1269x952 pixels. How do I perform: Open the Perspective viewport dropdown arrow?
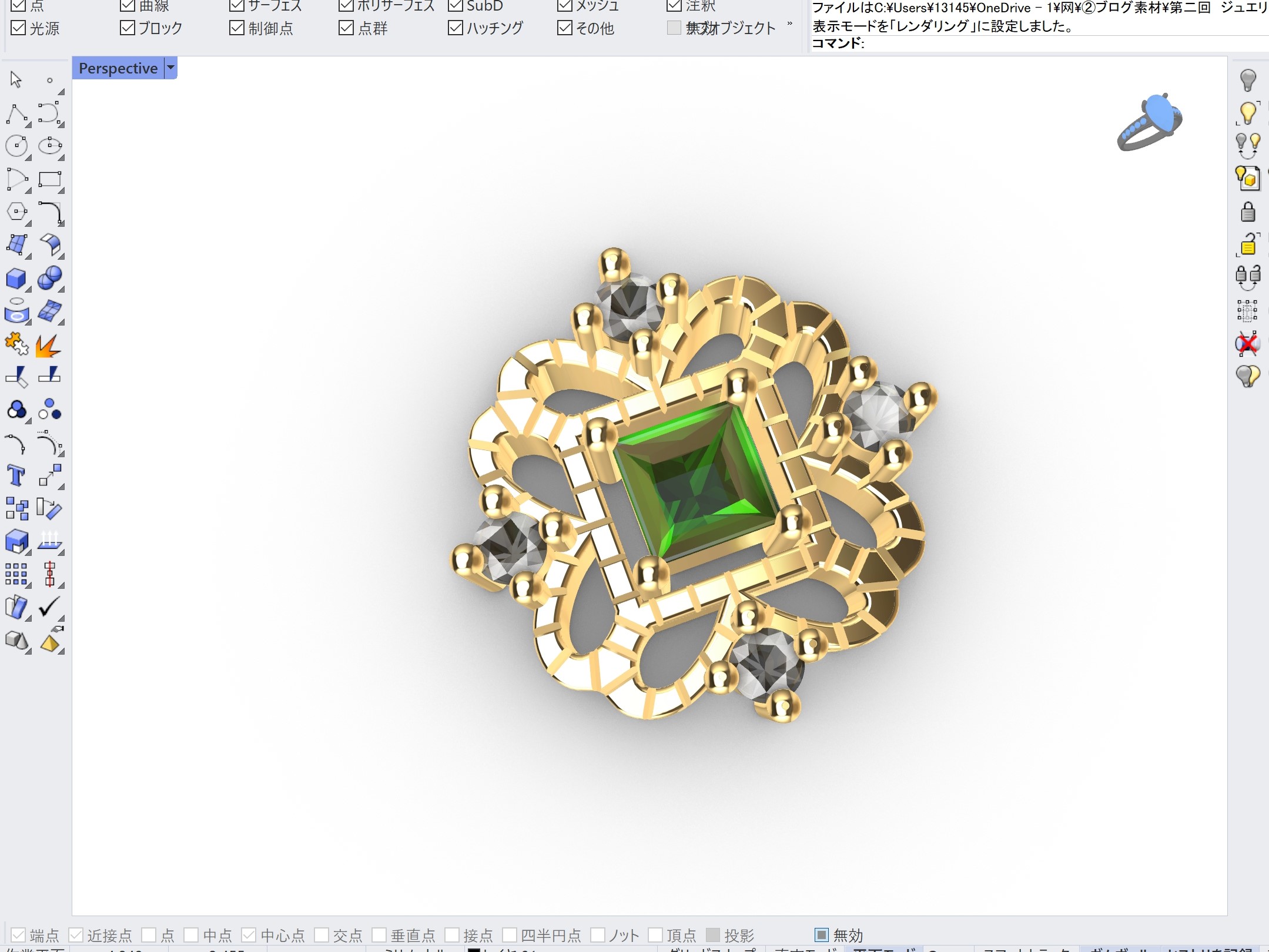170,68
